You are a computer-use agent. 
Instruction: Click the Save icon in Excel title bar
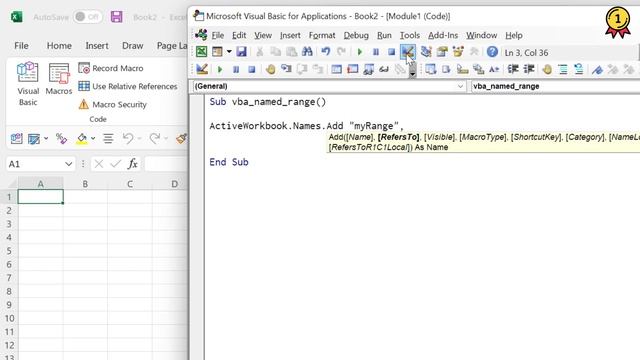(x=116, y=17)
